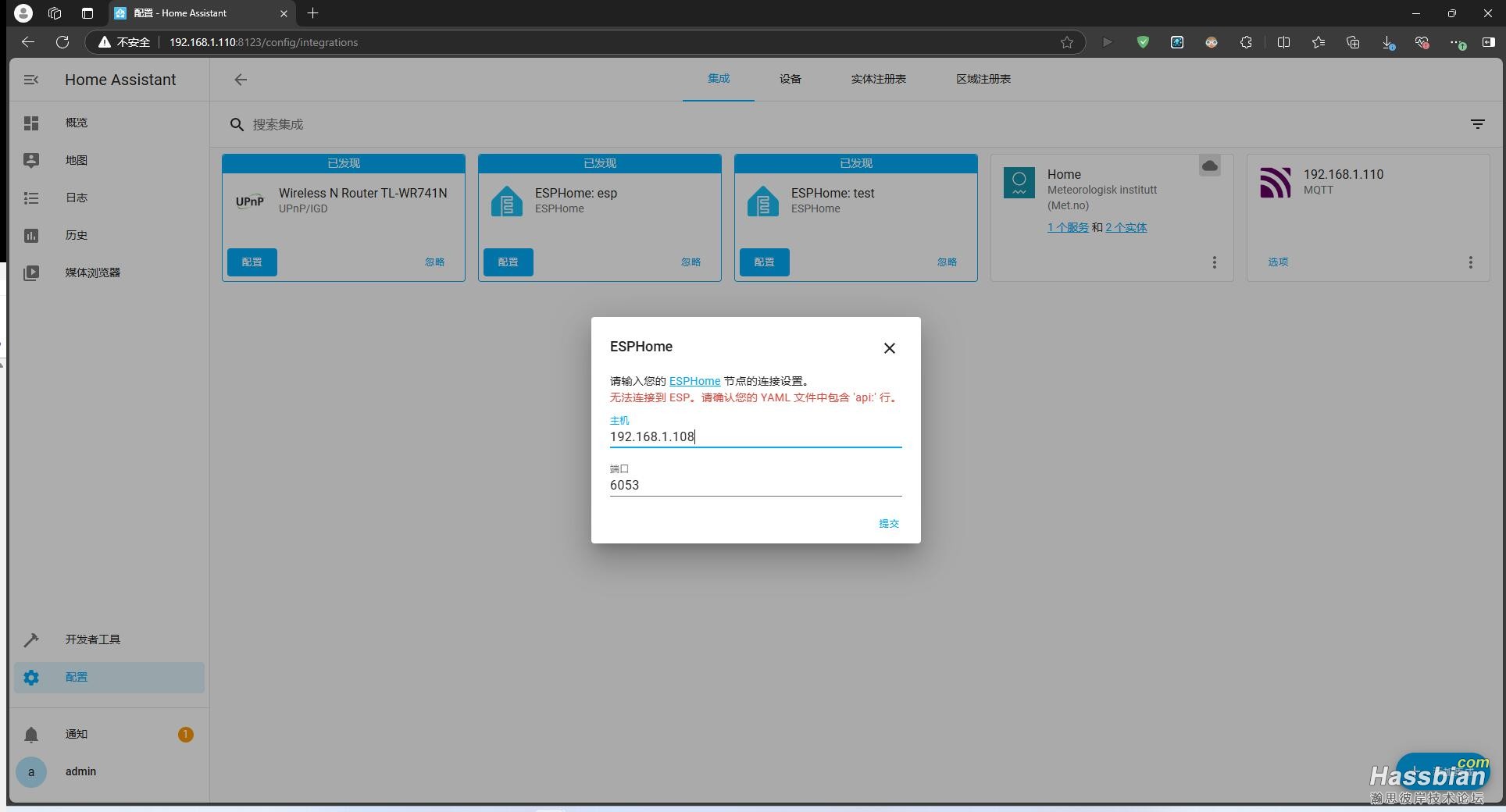Go back using the integrations page arrow
1506x812 pixels.
pos(241,80)
